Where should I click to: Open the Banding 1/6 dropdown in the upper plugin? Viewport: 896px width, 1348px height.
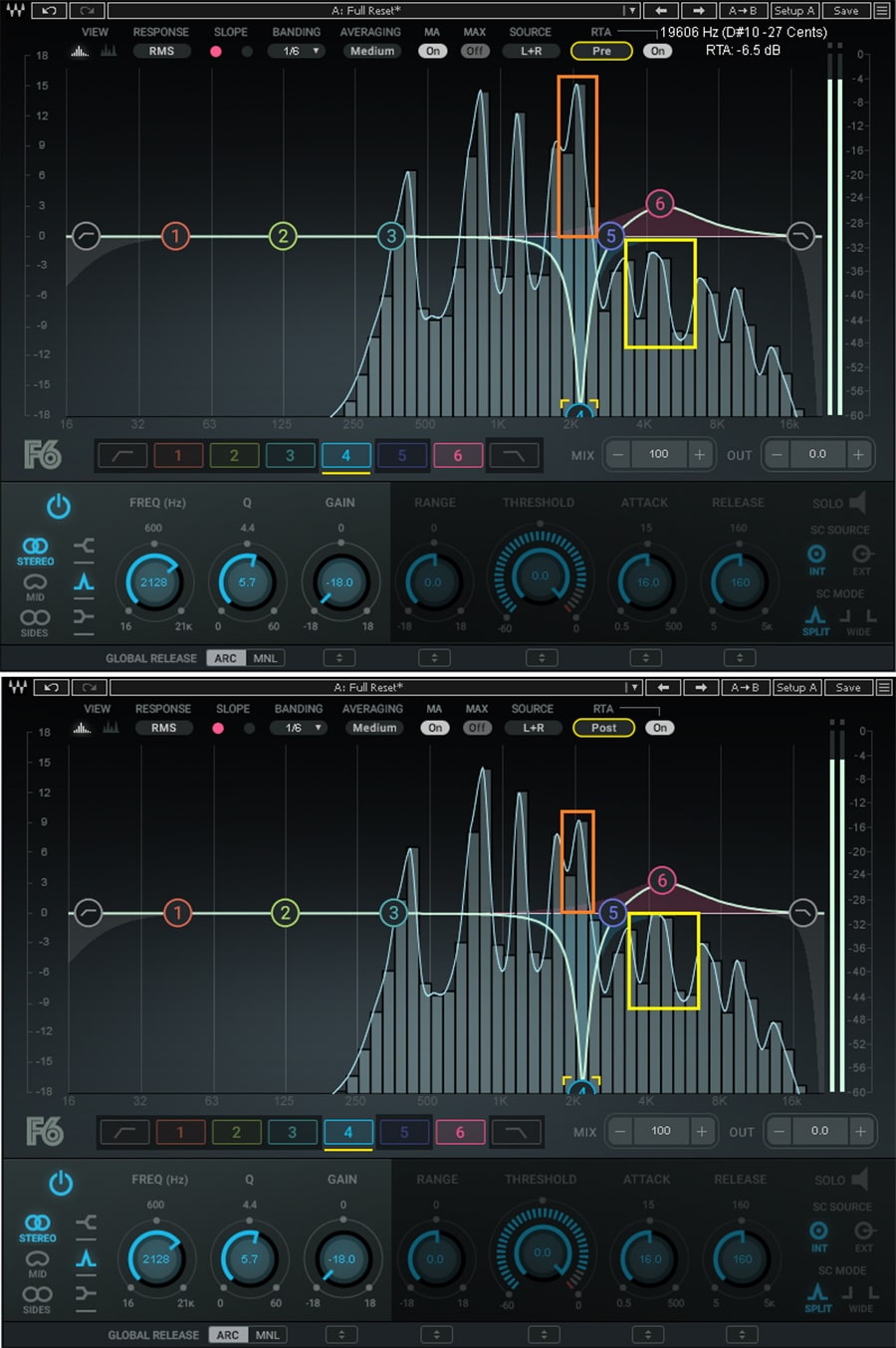coord(296,51)
